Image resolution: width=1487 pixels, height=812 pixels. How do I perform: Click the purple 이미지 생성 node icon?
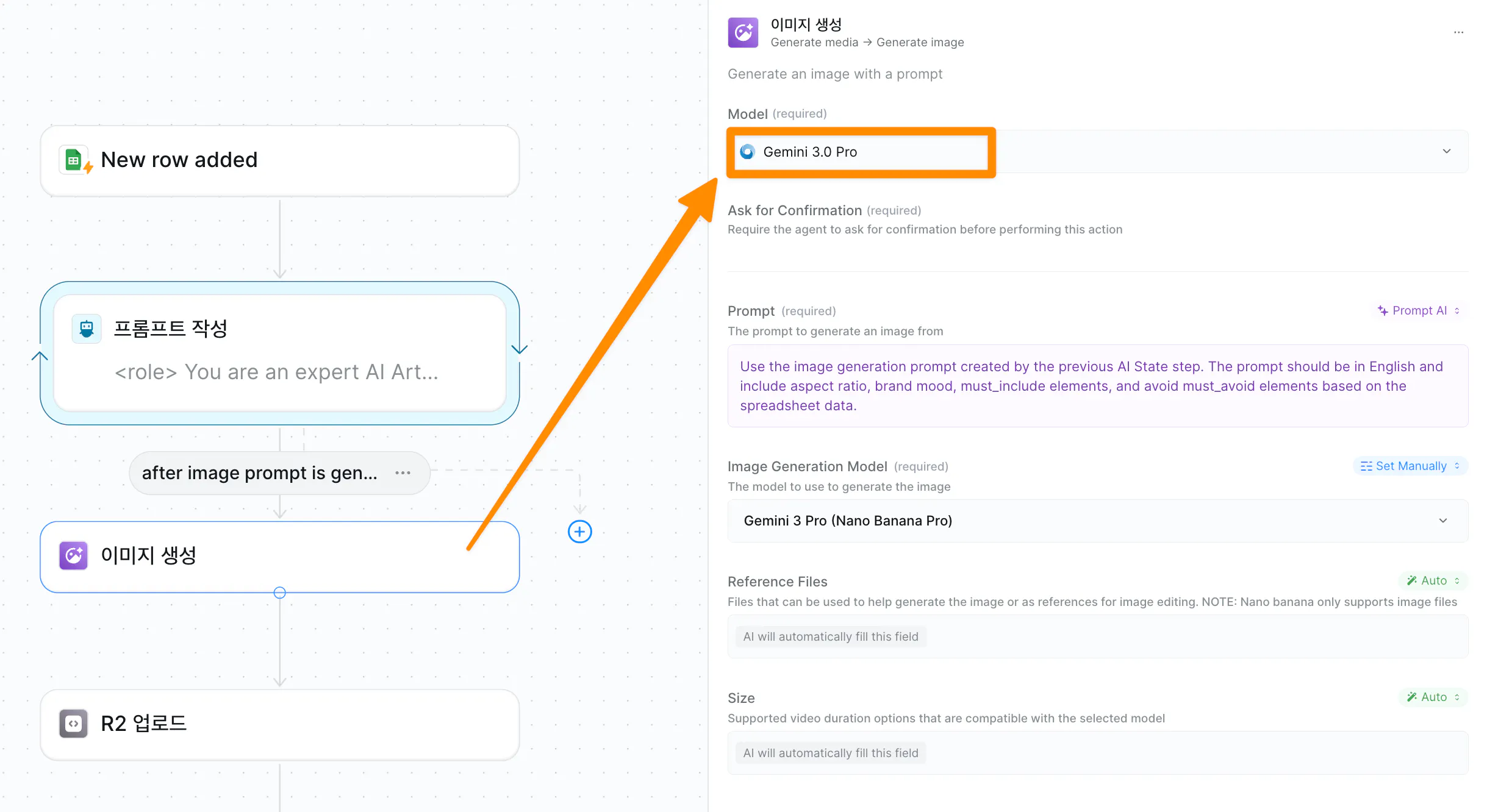(74, 555)
